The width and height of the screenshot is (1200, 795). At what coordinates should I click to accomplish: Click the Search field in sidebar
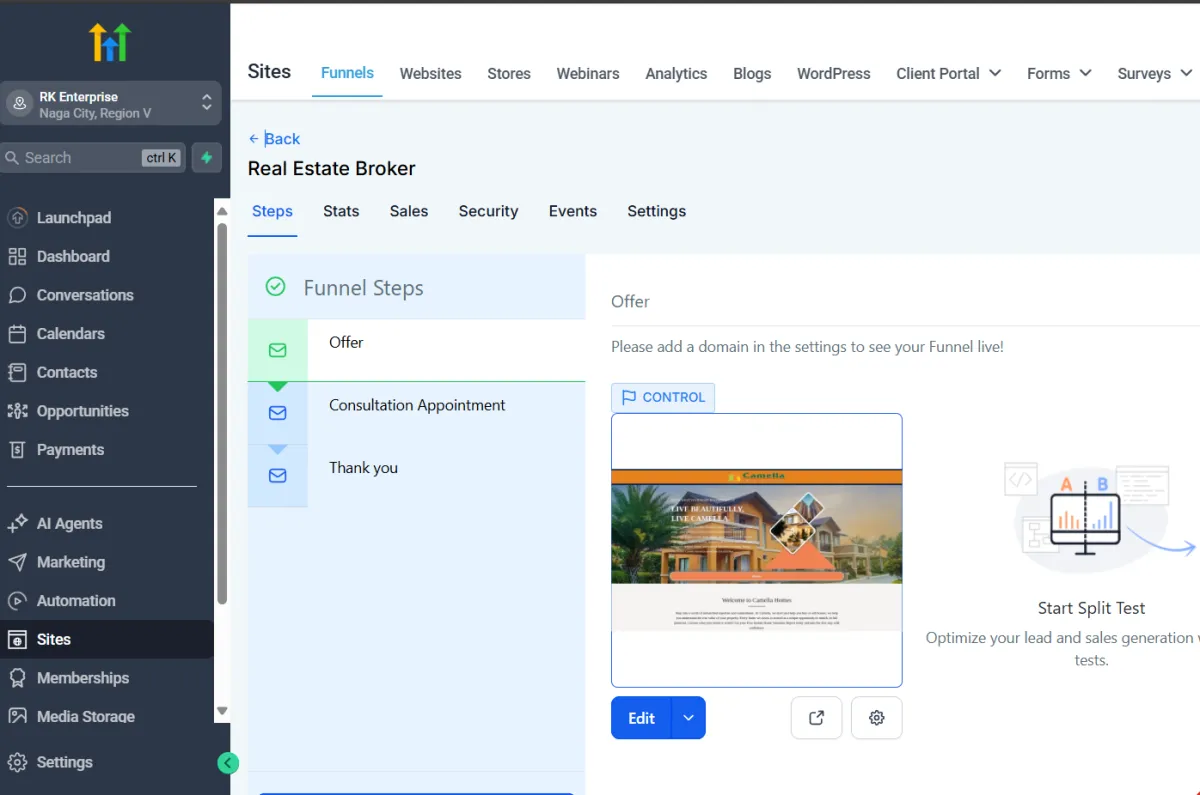coord(93,158)
